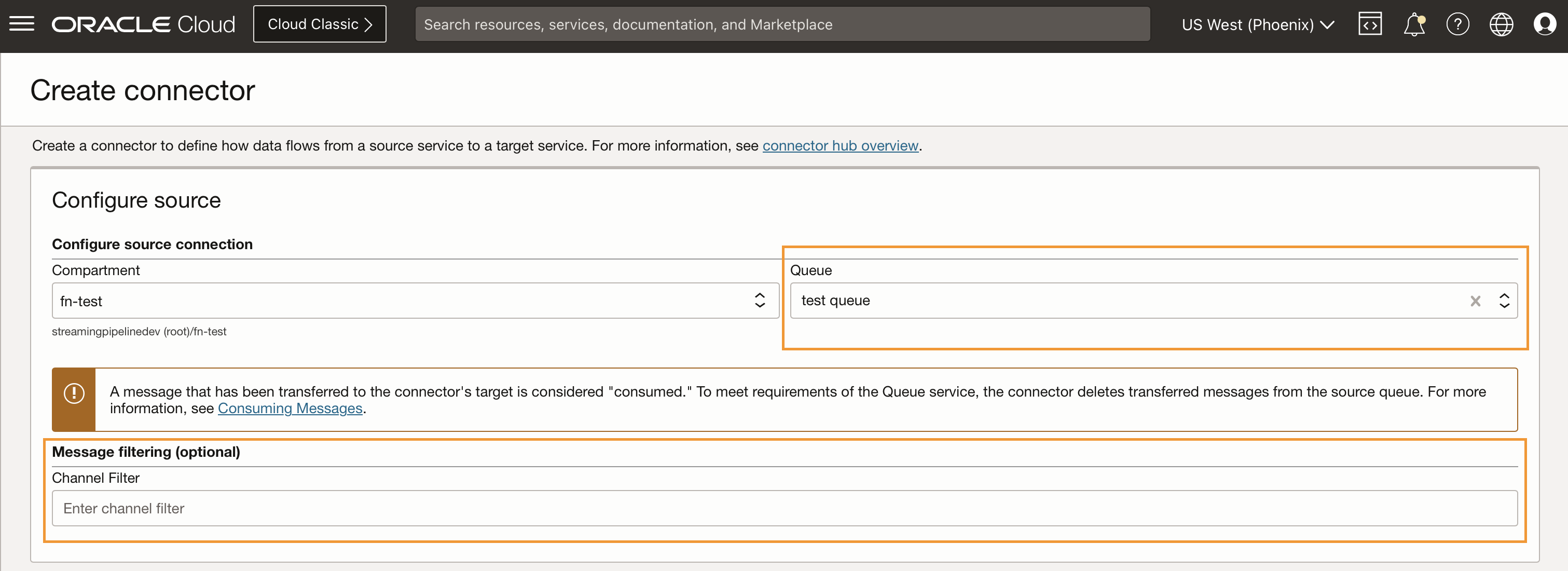Select the Create connector page heading area
This screenshot has height=571, width=1568.
pos(143,89)
